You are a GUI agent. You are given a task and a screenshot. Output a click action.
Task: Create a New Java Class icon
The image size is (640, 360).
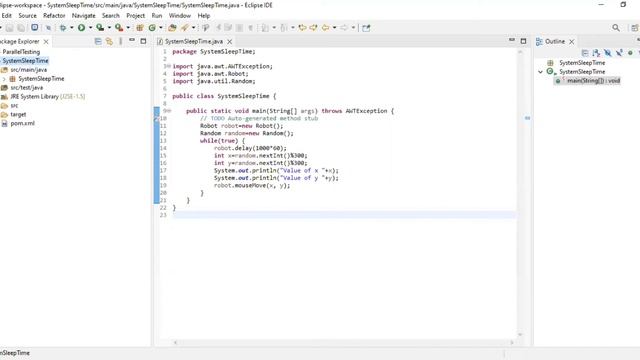(152, 28)
